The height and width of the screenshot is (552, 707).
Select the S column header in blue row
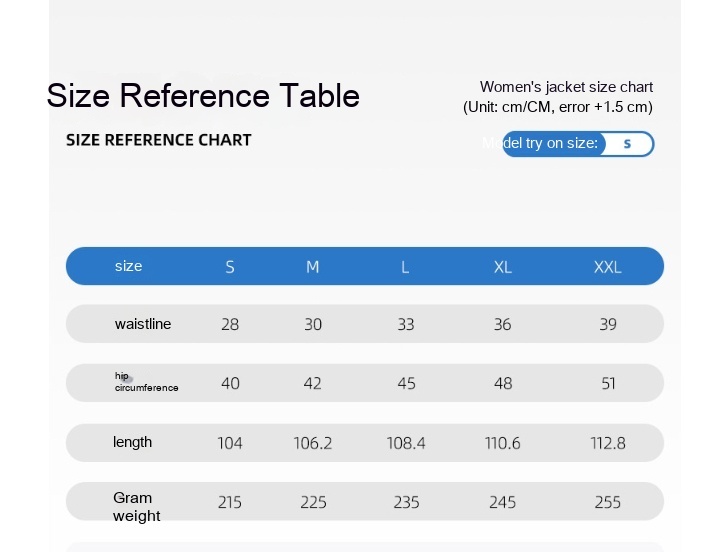(x=230, y=267)
